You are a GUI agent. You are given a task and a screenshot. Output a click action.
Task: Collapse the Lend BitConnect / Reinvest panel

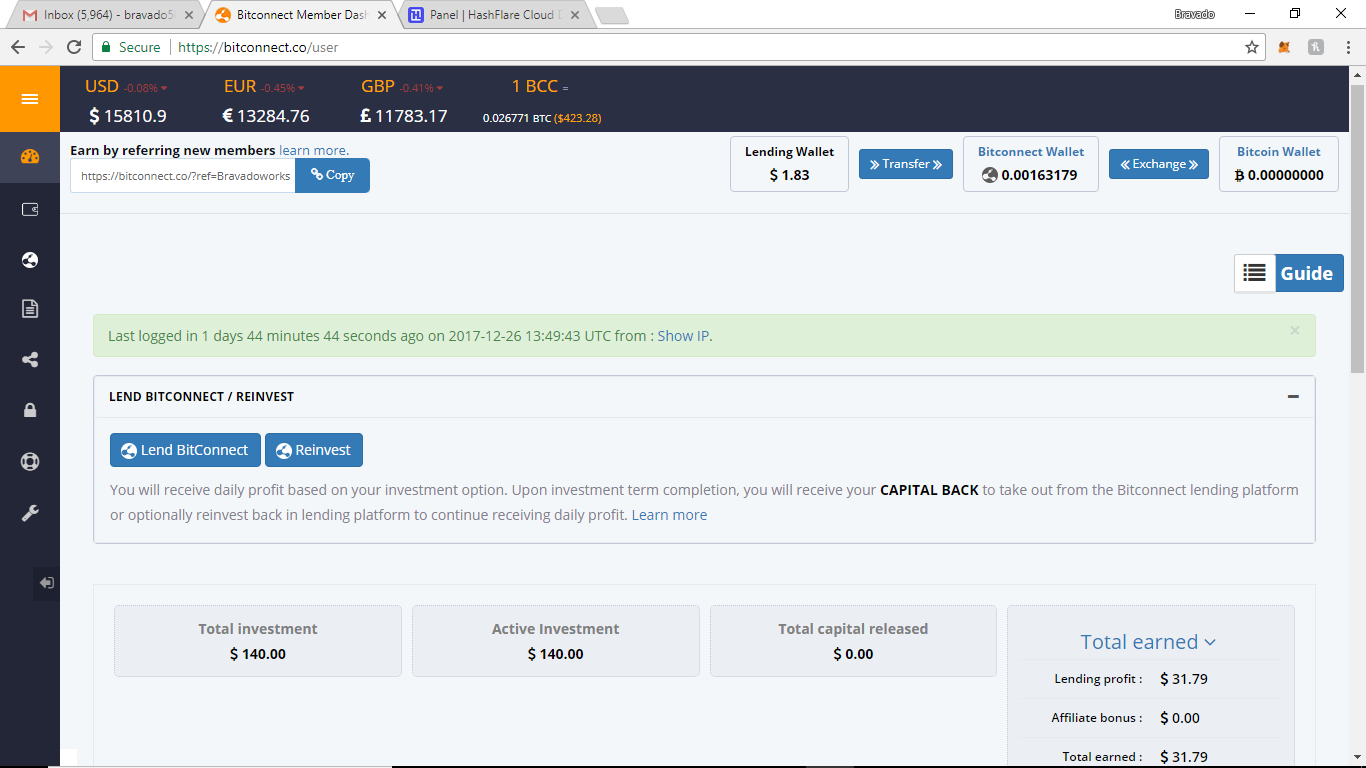(1293, 397)
